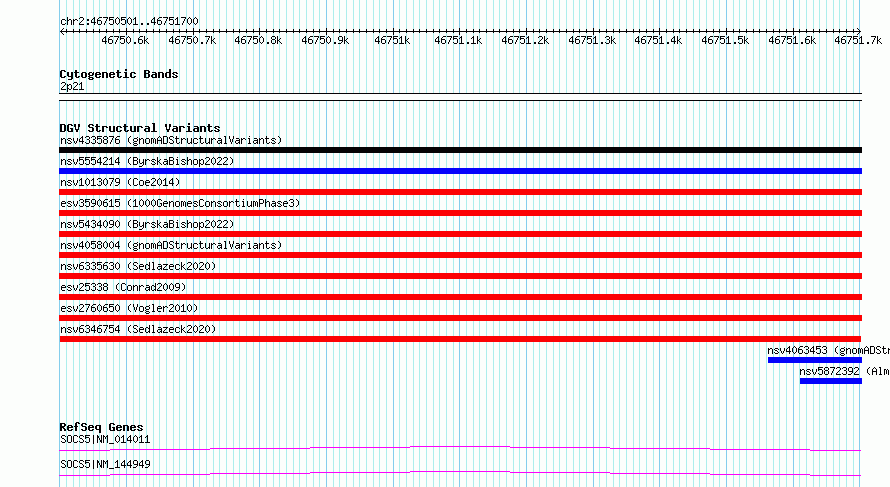
Task: Click the 46751.7k ruler tick label
Action: [858, 40]
